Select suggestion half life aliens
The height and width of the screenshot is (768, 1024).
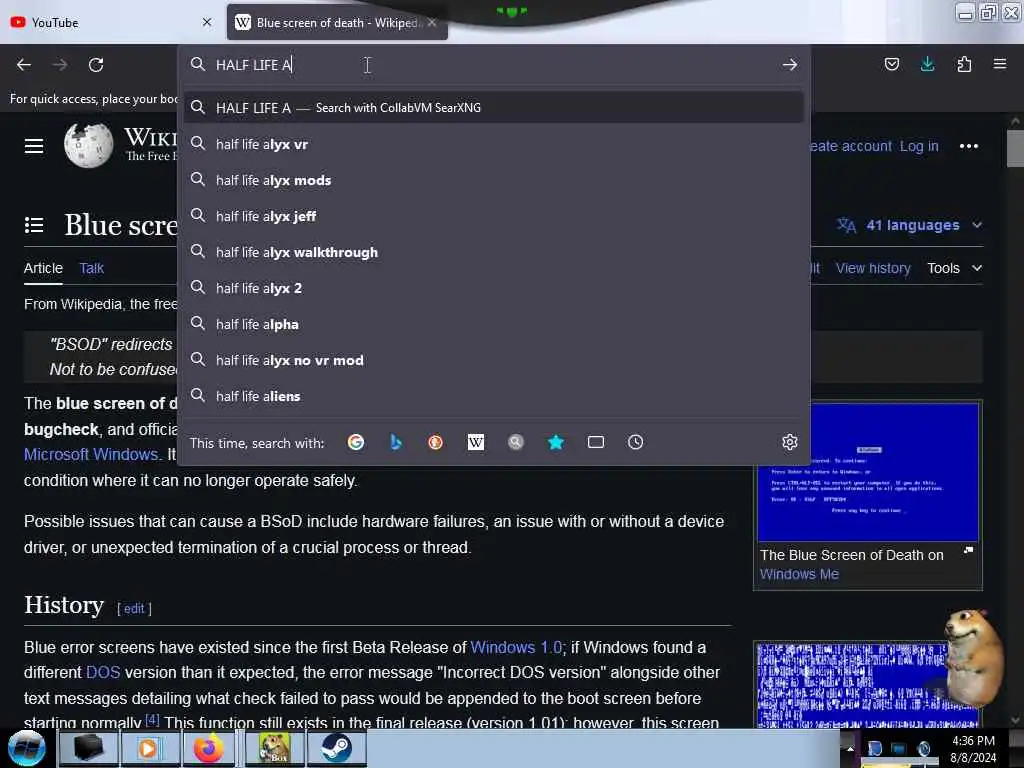point(494,396)
